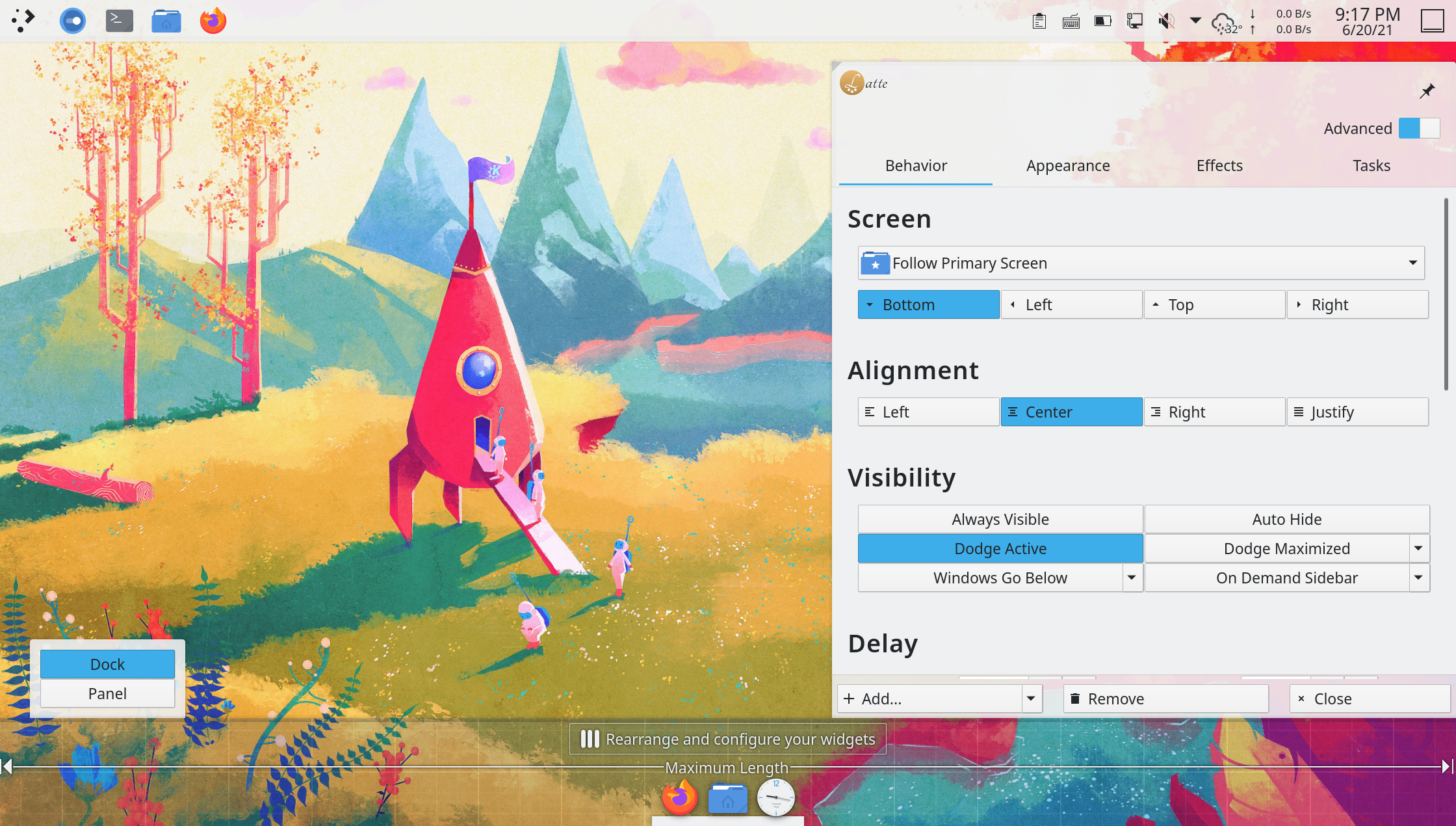Open Firefox from the bottom dock
Image resolution: width=1456 pixels, height=826 pixels.
click(679, 797)
